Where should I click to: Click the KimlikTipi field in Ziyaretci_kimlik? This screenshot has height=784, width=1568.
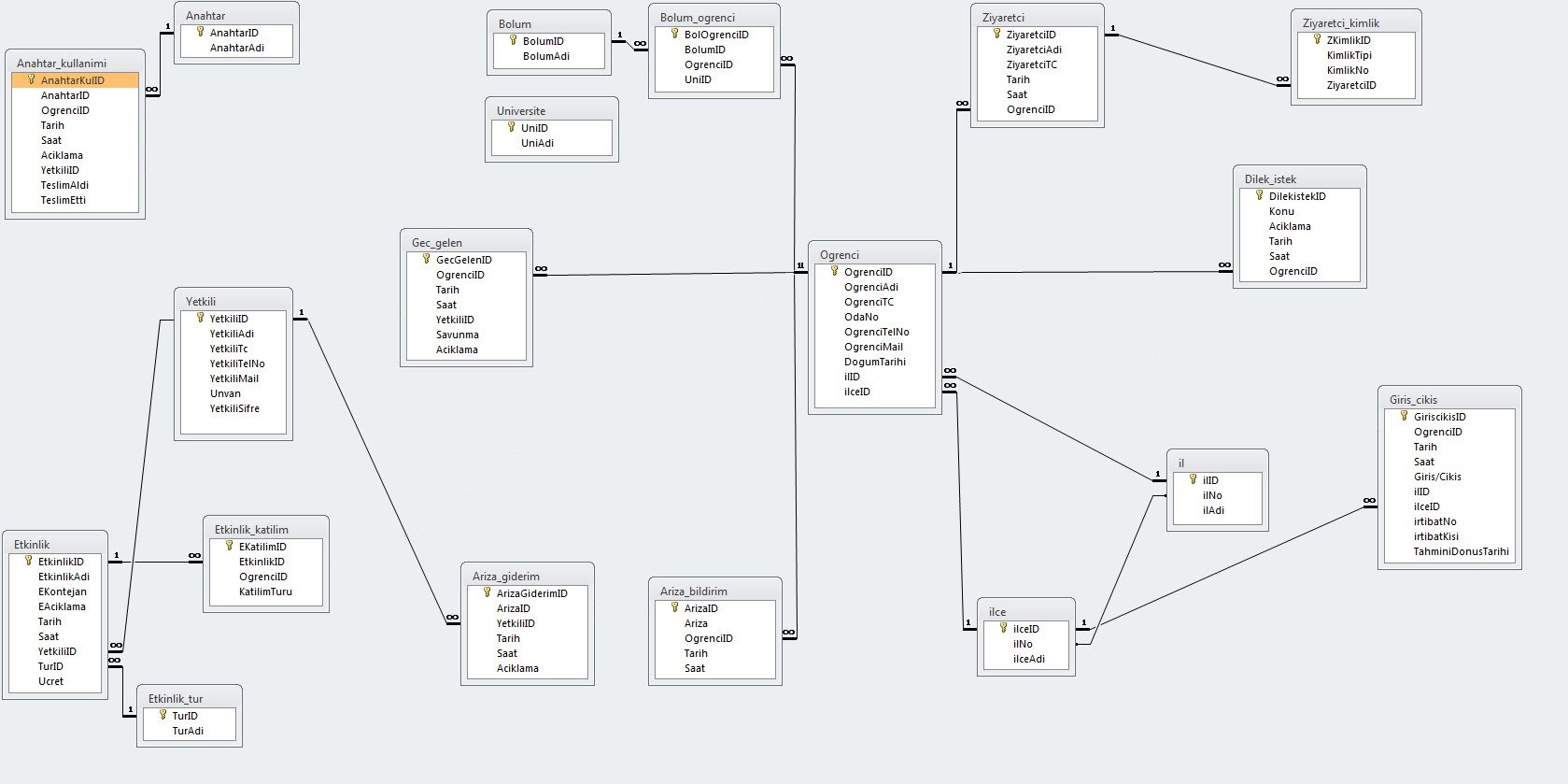tap(1349, 55)
